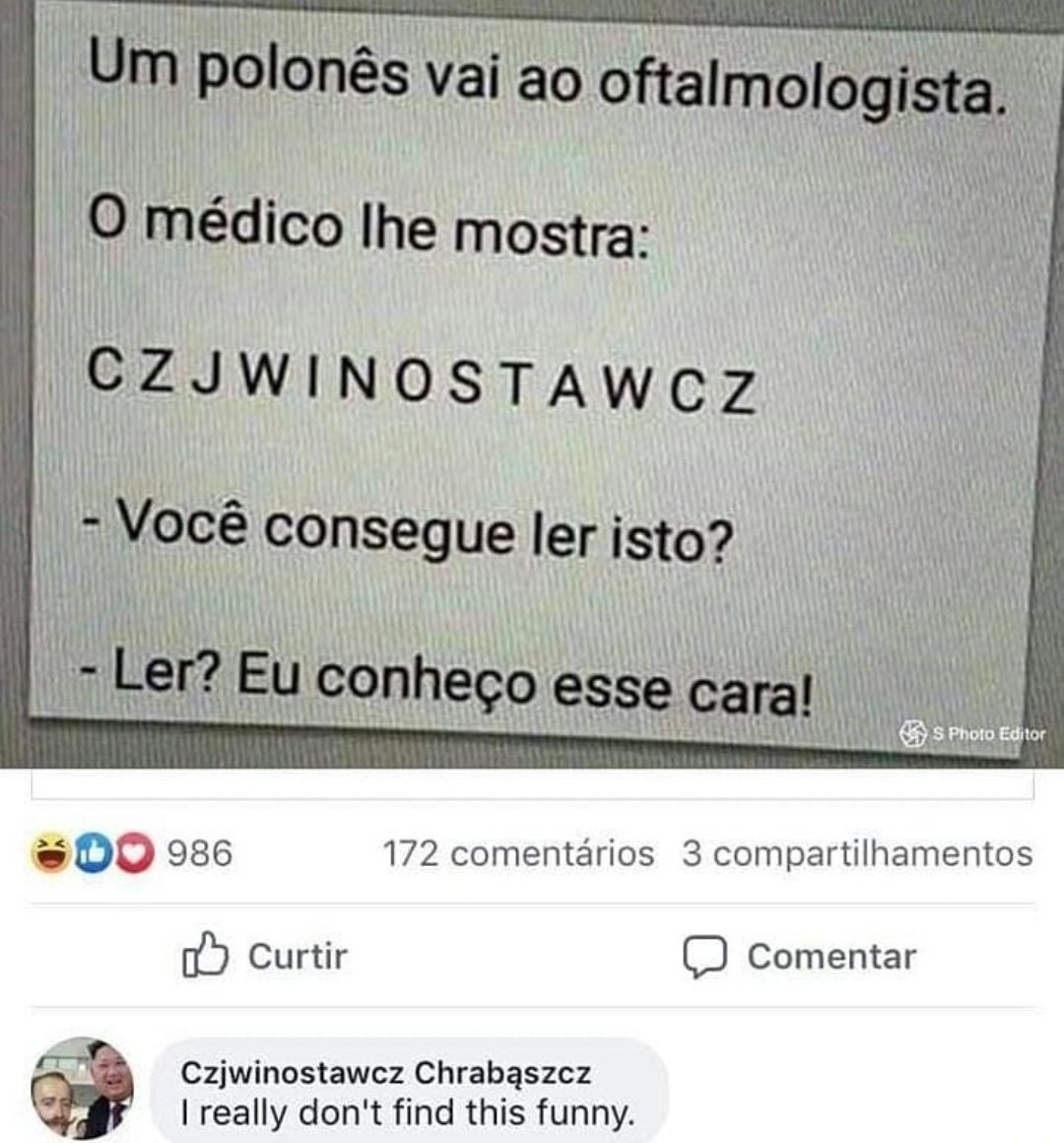Viewport: 1064px width, 1143px height.
Task: Click the red heart Love reaction icon
Action: (134, 853)
